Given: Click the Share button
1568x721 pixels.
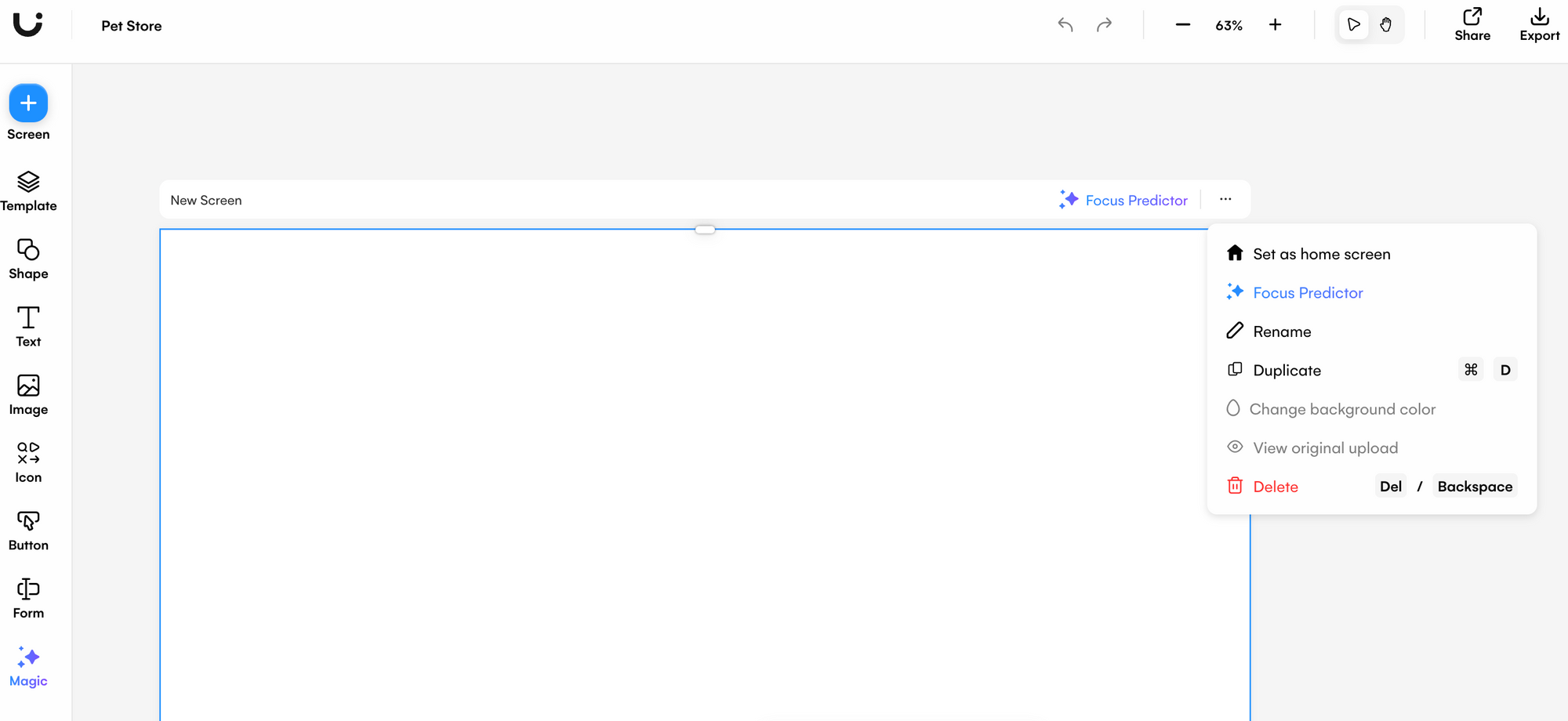Looking at the screenshot, I should click(x=1472, y=25).
